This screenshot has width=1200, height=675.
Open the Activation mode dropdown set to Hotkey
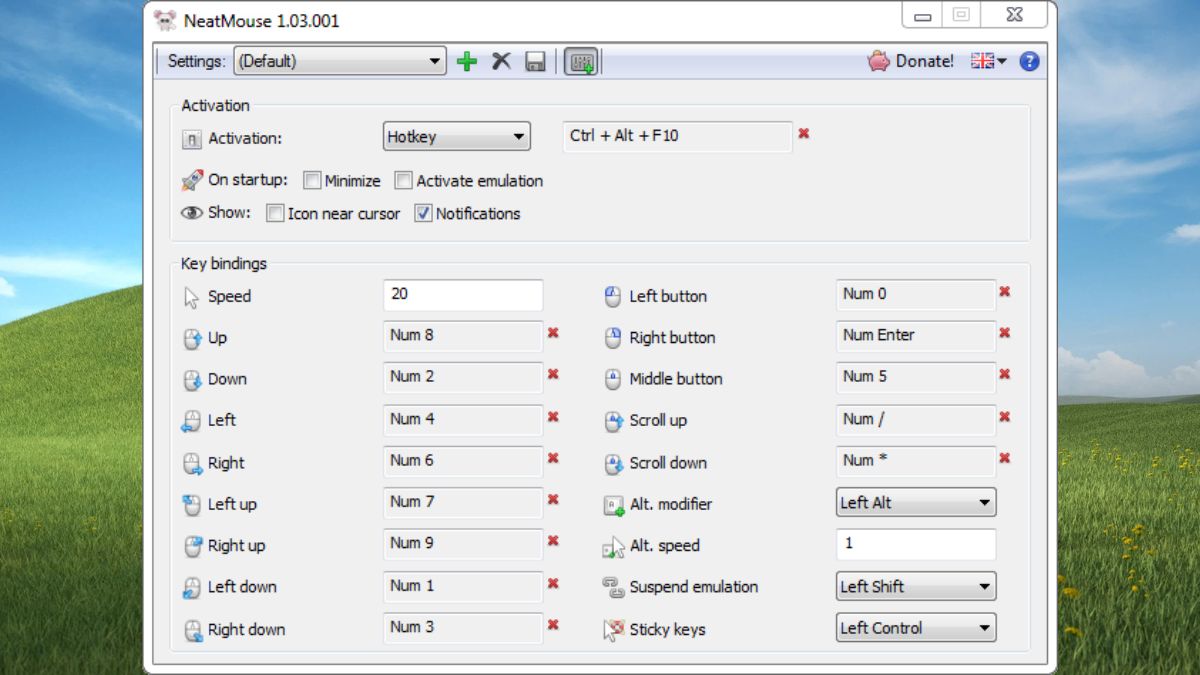point(456,137)
